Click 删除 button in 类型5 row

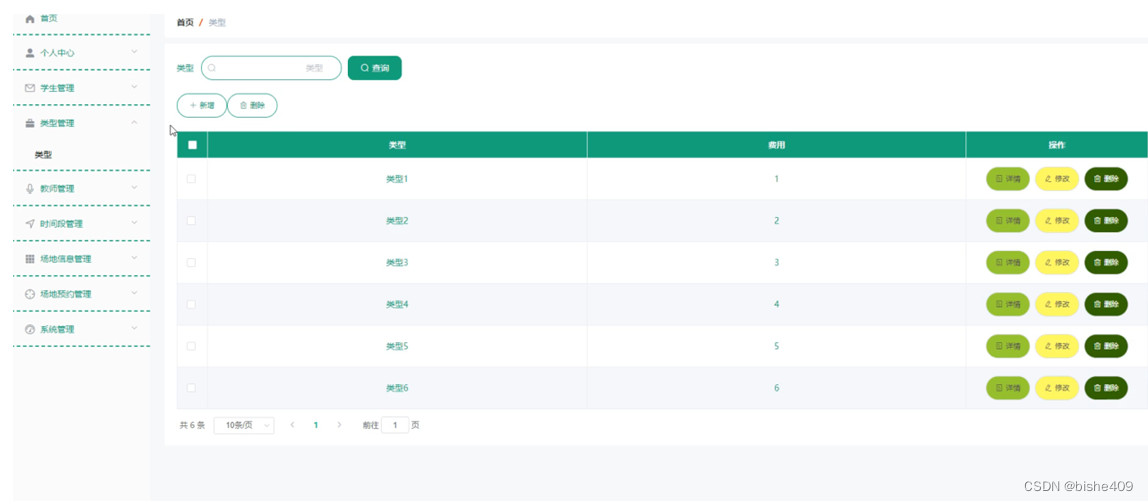tap(1106, 346)
